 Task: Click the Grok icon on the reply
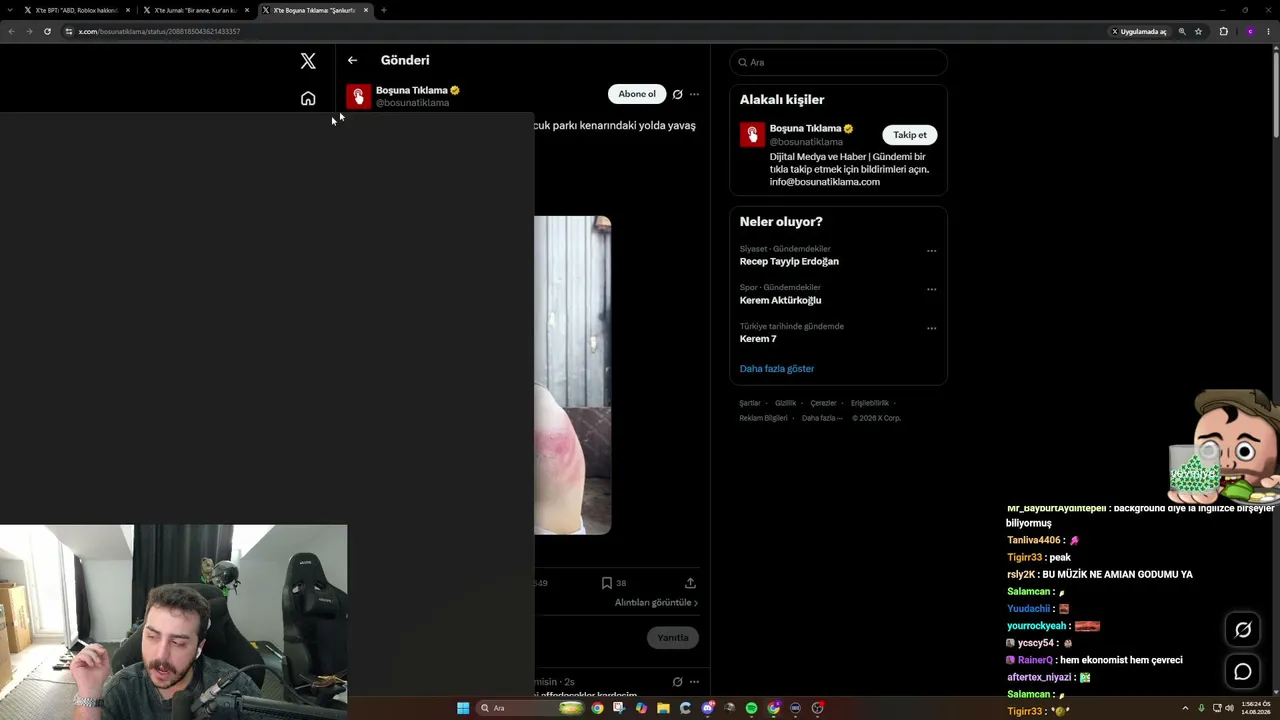677,682
